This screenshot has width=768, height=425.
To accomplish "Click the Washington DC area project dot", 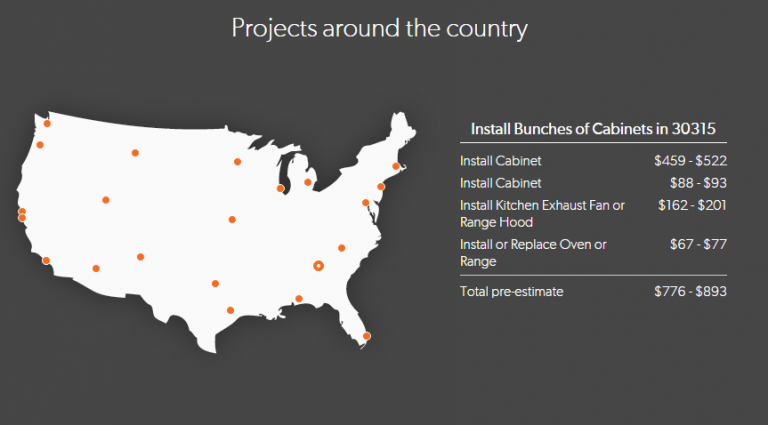I will point(365,203).
